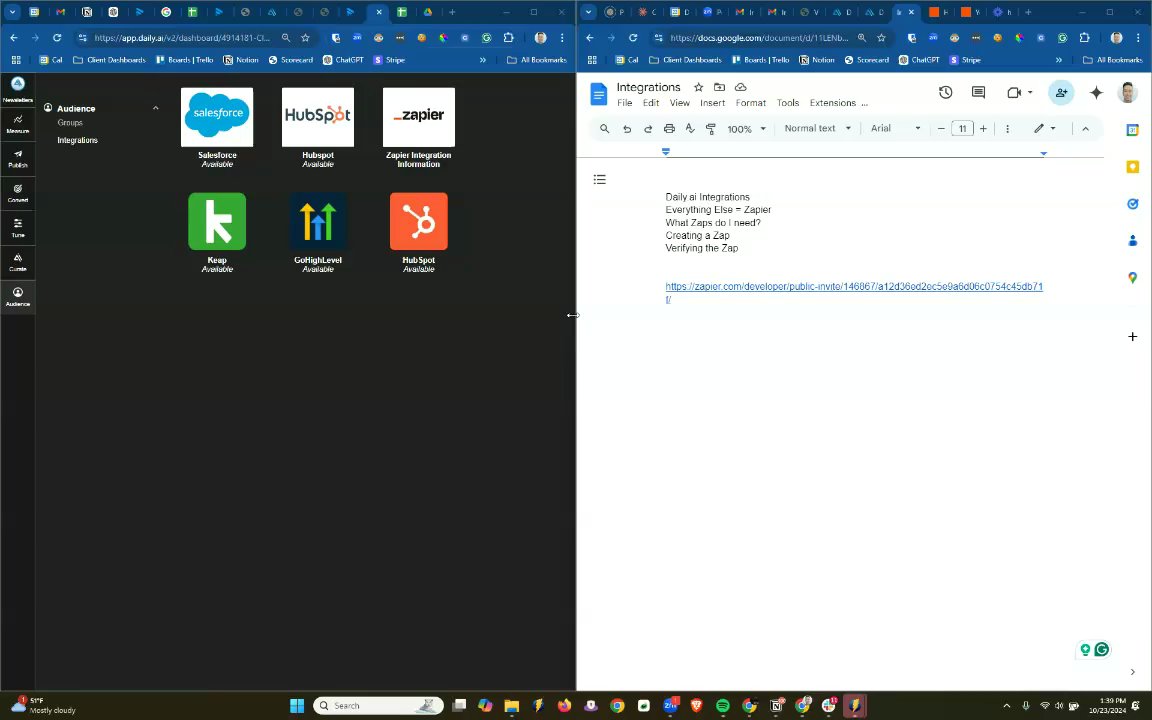Open the Measure section in sidebar
1152x720 pixels.
click(18, 124)
